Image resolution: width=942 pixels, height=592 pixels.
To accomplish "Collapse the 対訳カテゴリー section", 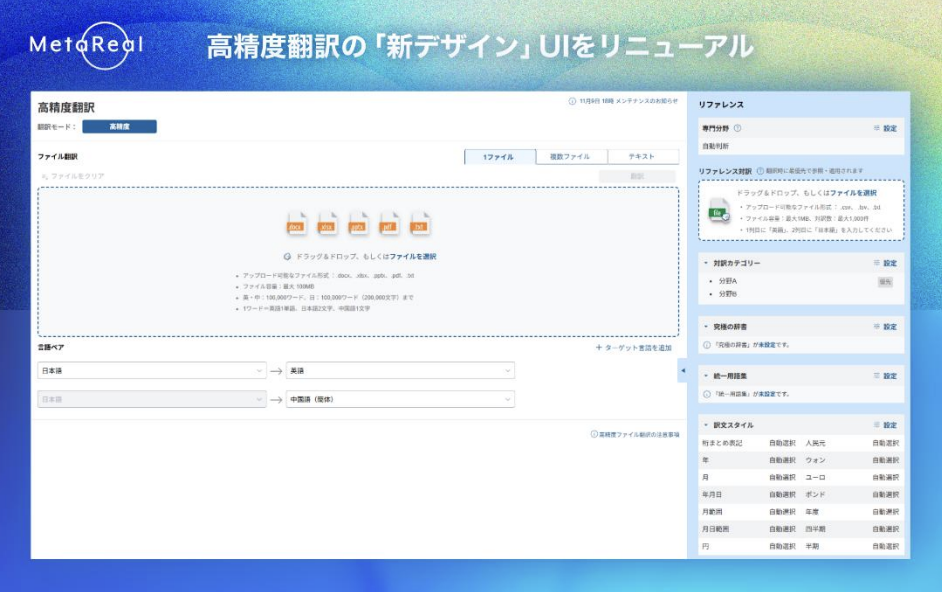I will [705, 263].
